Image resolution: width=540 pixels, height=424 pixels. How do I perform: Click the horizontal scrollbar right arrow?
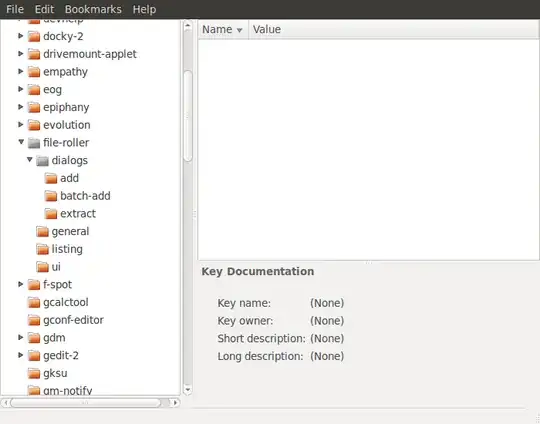[x=175, y=402]
